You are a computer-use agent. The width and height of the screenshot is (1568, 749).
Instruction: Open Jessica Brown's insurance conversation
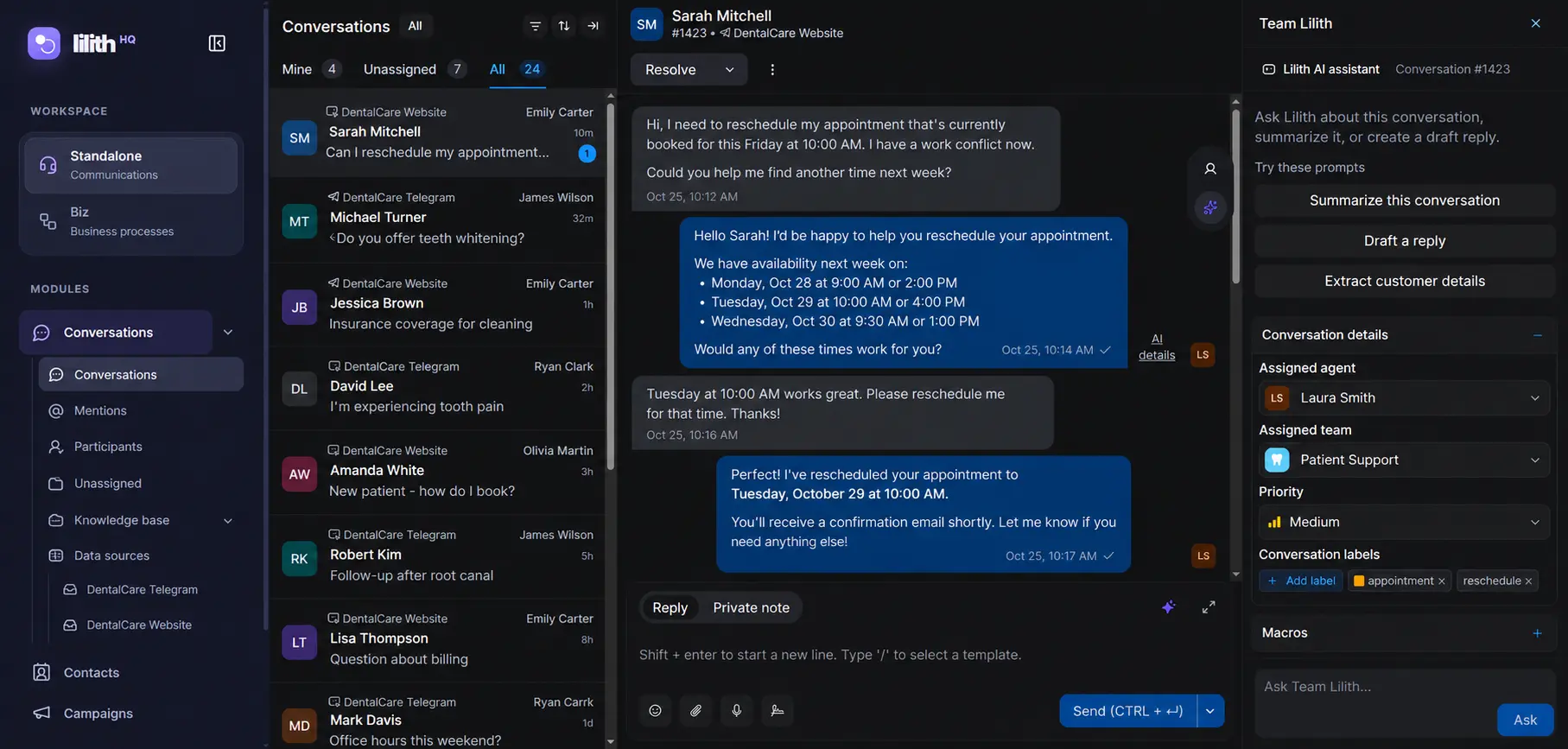tap(437, 304)
